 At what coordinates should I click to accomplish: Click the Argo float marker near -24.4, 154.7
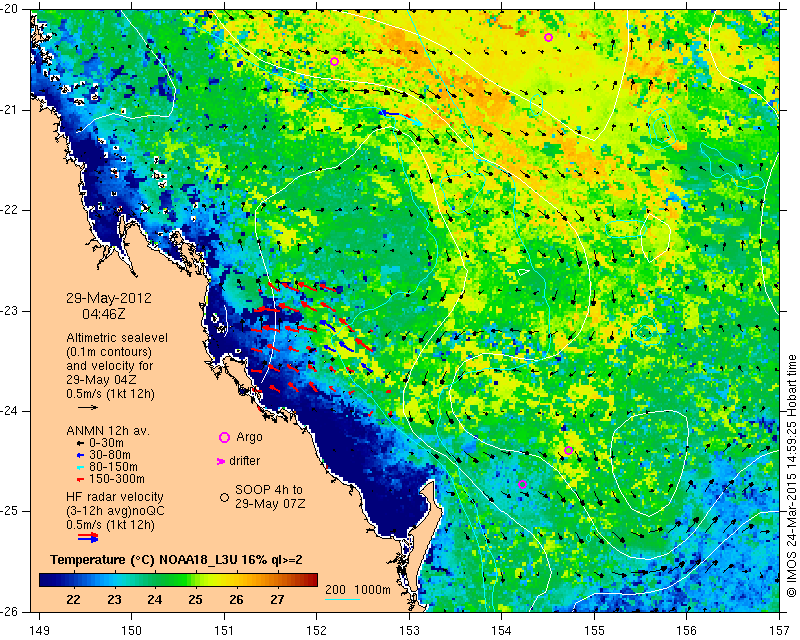tap(569, 450)
